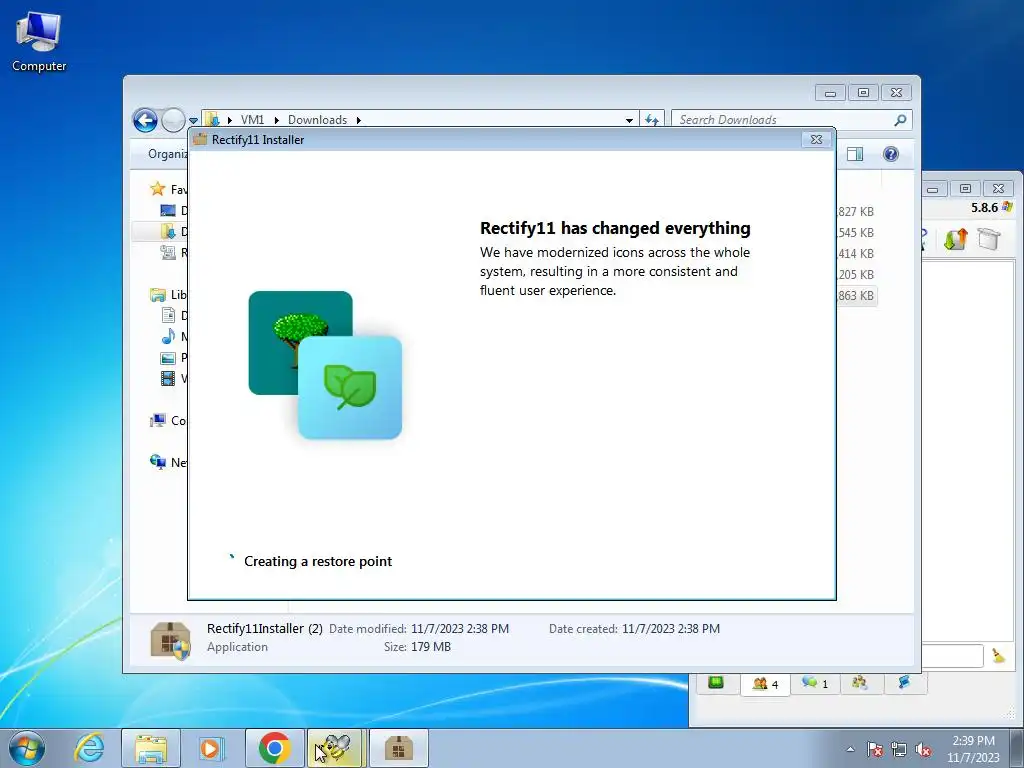
Task: Select Computer in the Explorer navigation pane
Action: (168, 421)
